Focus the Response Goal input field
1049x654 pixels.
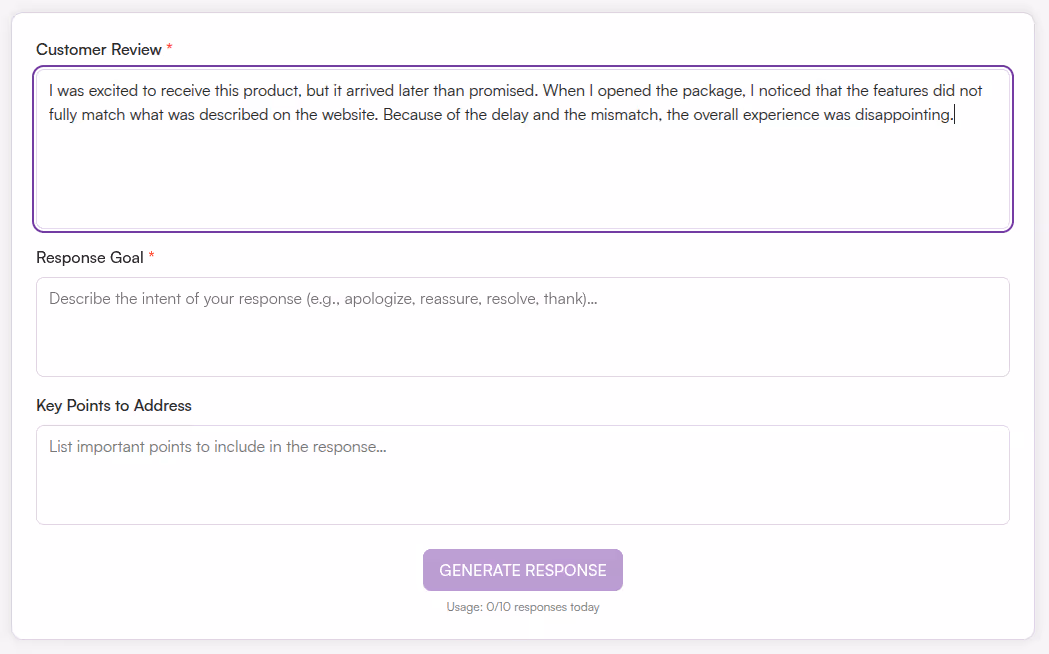(523, 325)
